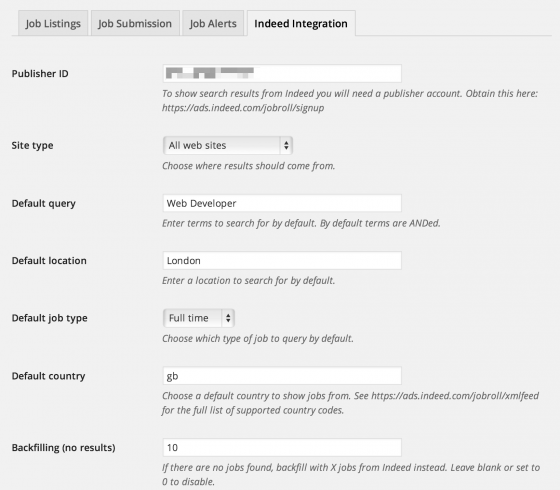Open the Default job type dropdown
This screenshot has width=560, height=490.
pos(199,318)
